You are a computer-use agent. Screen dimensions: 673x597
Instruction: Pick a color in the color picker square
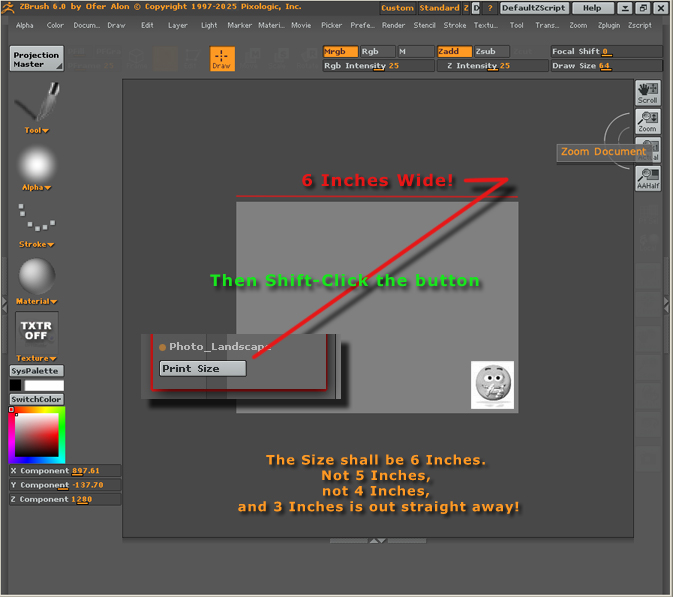pos(37,435)
